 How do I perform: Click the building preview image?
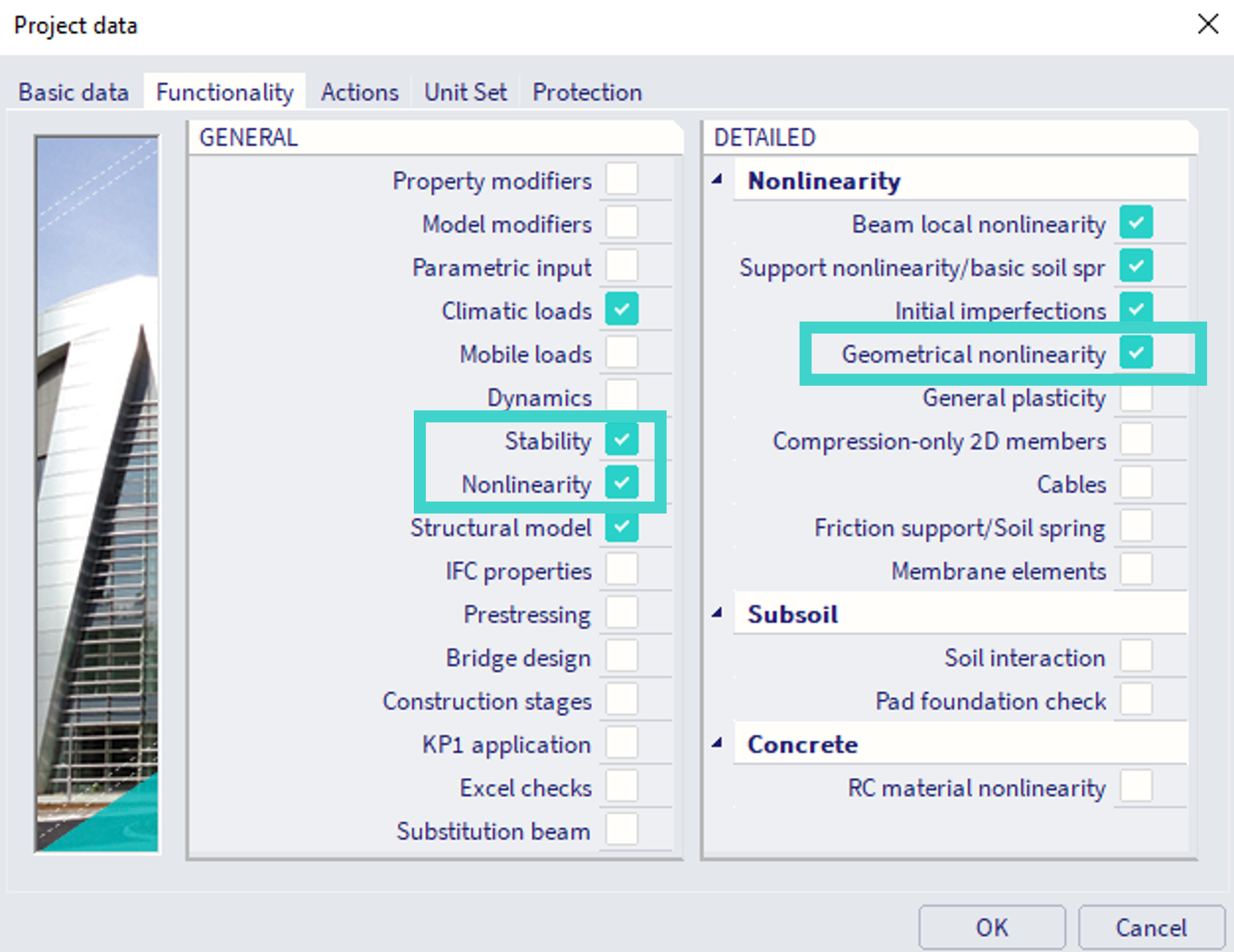pos(97,493)
